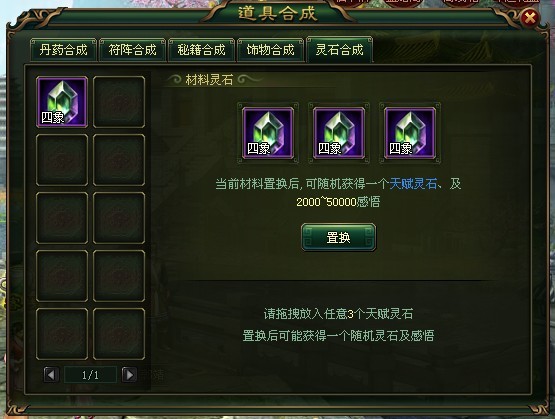
Task: Select the 四象 stone in inventory
Action: pos(62,102)
